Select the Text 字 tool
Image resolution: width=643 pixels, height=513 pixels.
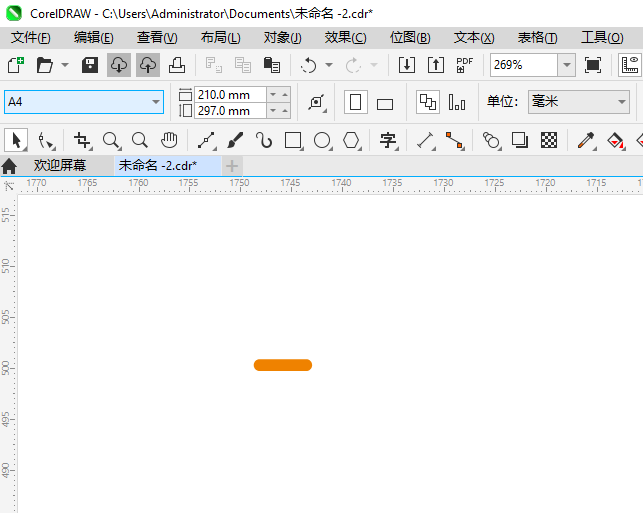pos(389,141)
